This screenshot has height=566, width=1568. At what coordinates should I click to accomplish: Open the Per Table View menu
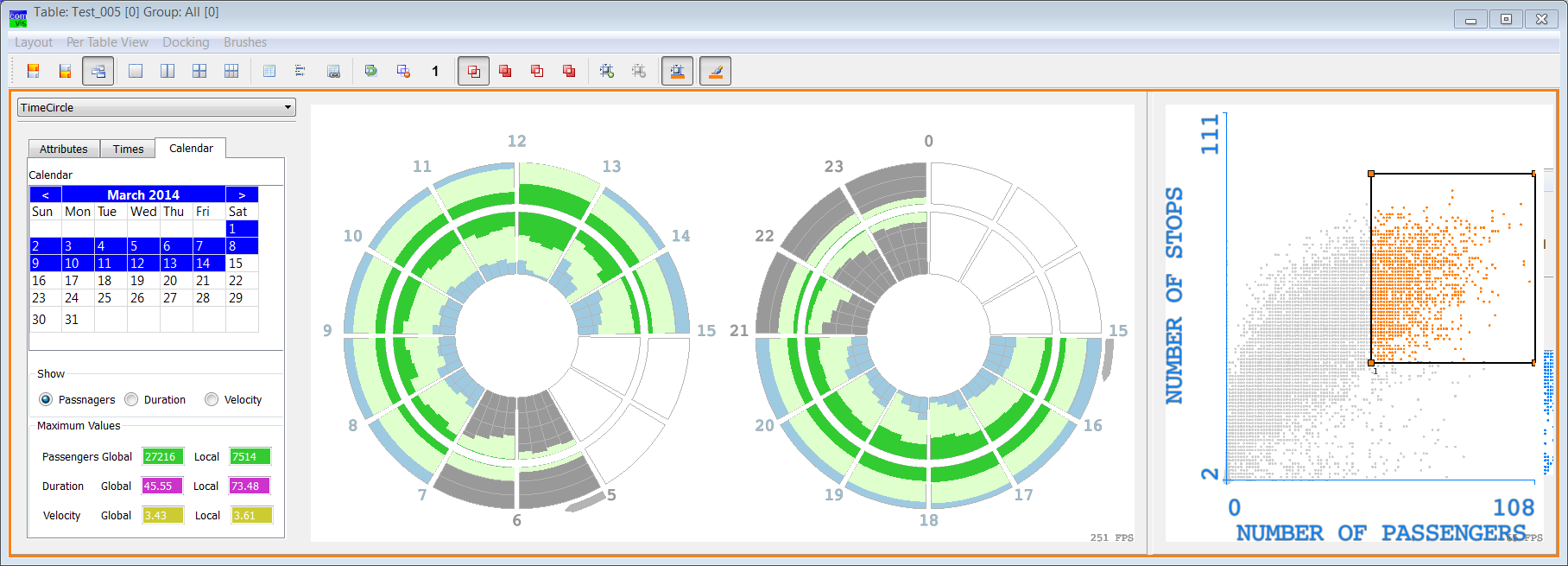[x=107, y=42]
